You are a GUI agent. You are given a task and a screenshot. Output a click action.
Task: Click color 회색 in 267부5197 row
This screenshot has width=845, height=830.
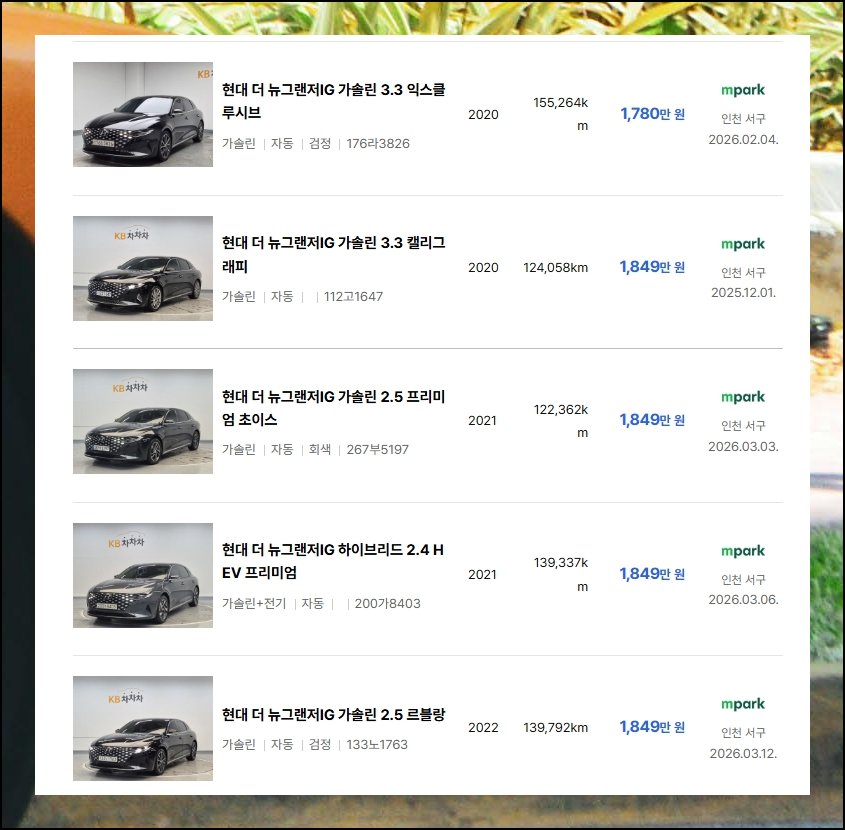[320, 449]
